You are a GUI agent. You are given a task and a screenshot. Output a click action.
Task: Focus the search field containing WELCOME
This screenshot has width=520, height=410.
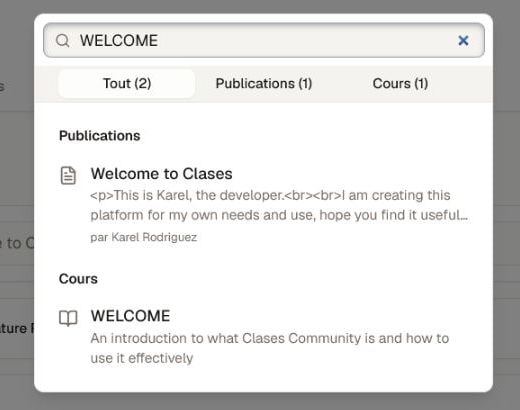pos(264,40)
